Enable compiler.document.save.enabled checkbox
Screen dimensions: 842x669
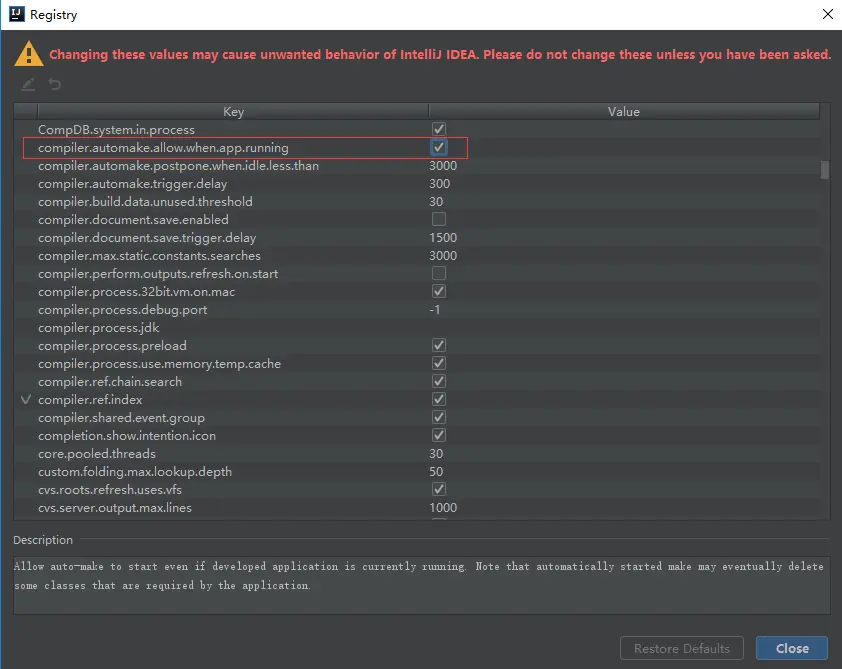pyautogui.click(x=439, y=219)
